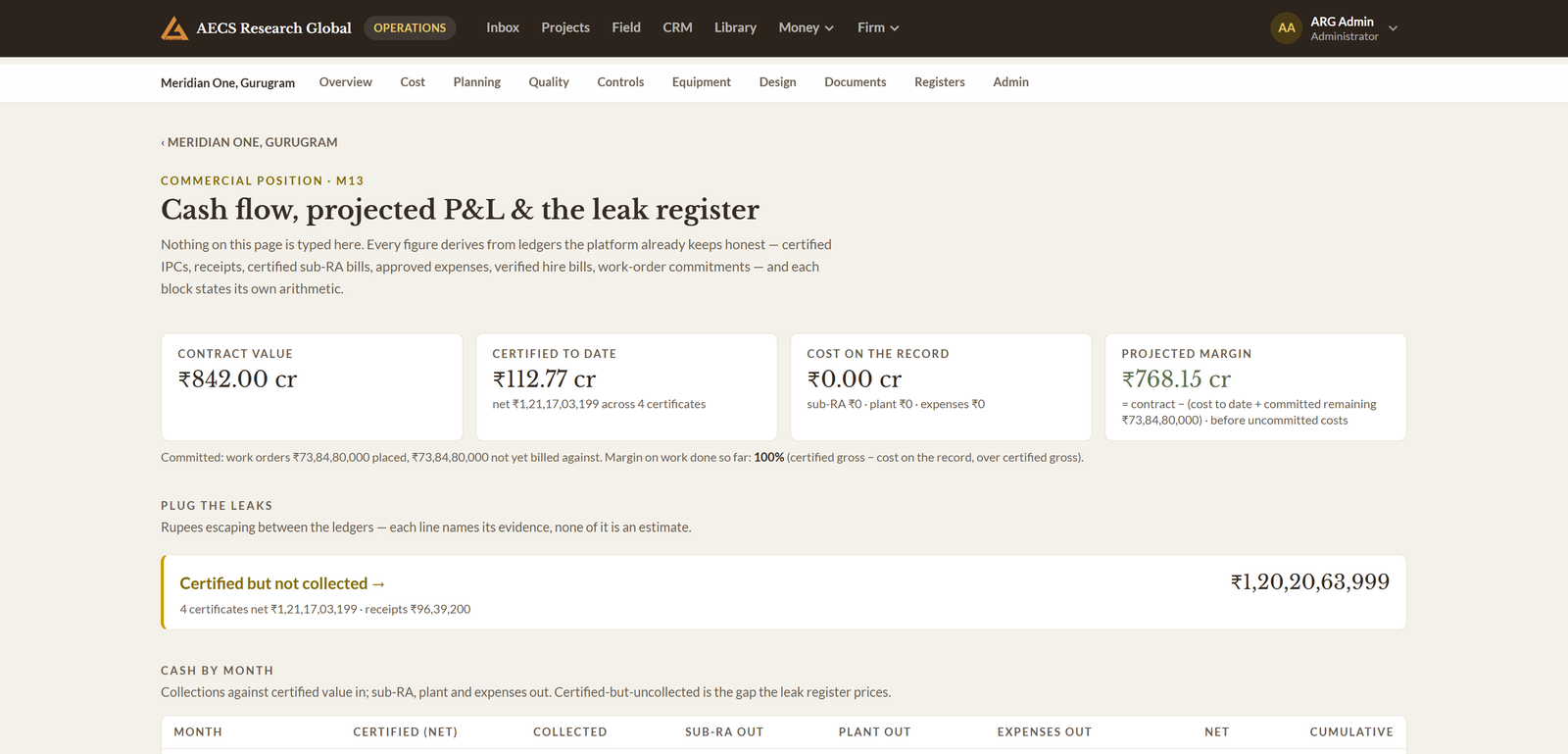Switch to the Cost tab

[x=413, y=82]
